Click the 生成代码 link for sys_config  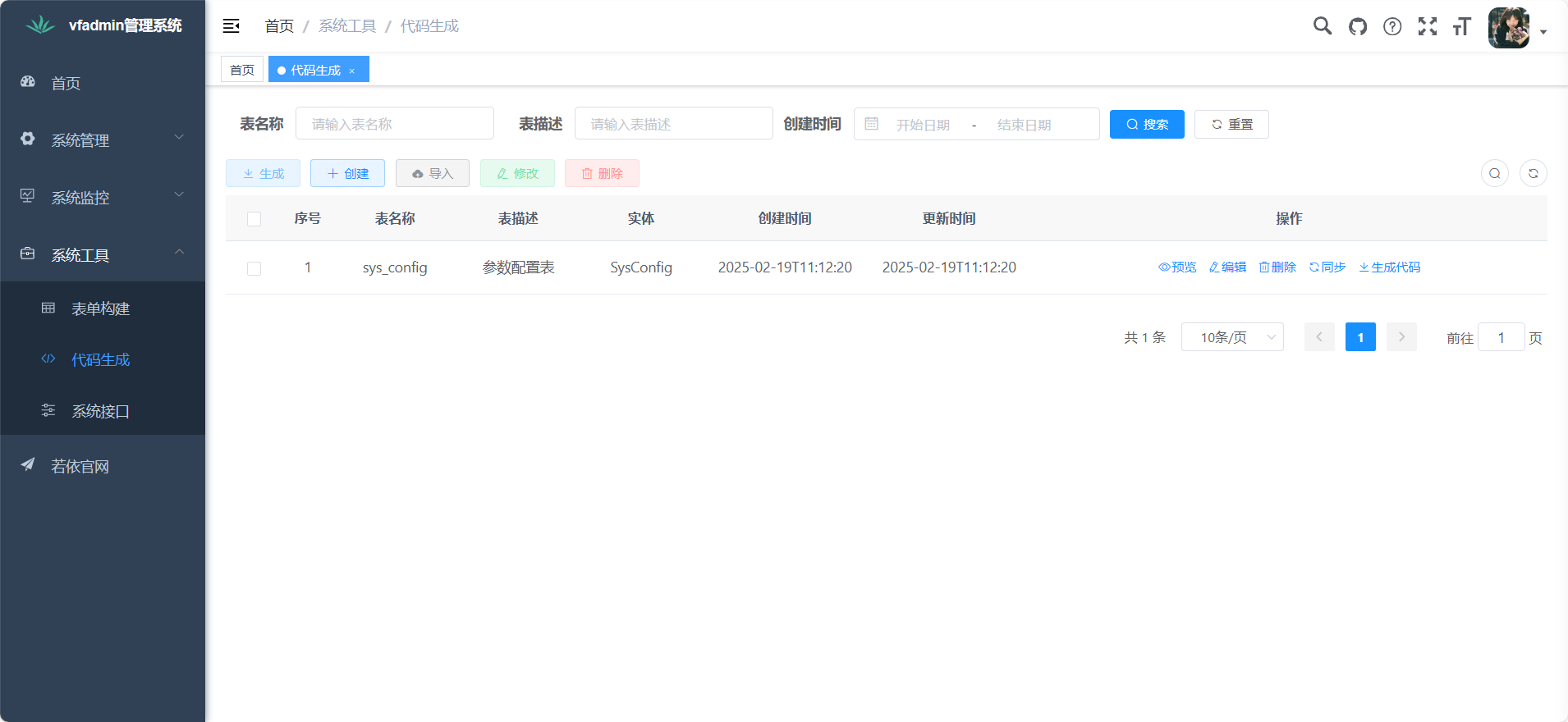point(1389,267)
